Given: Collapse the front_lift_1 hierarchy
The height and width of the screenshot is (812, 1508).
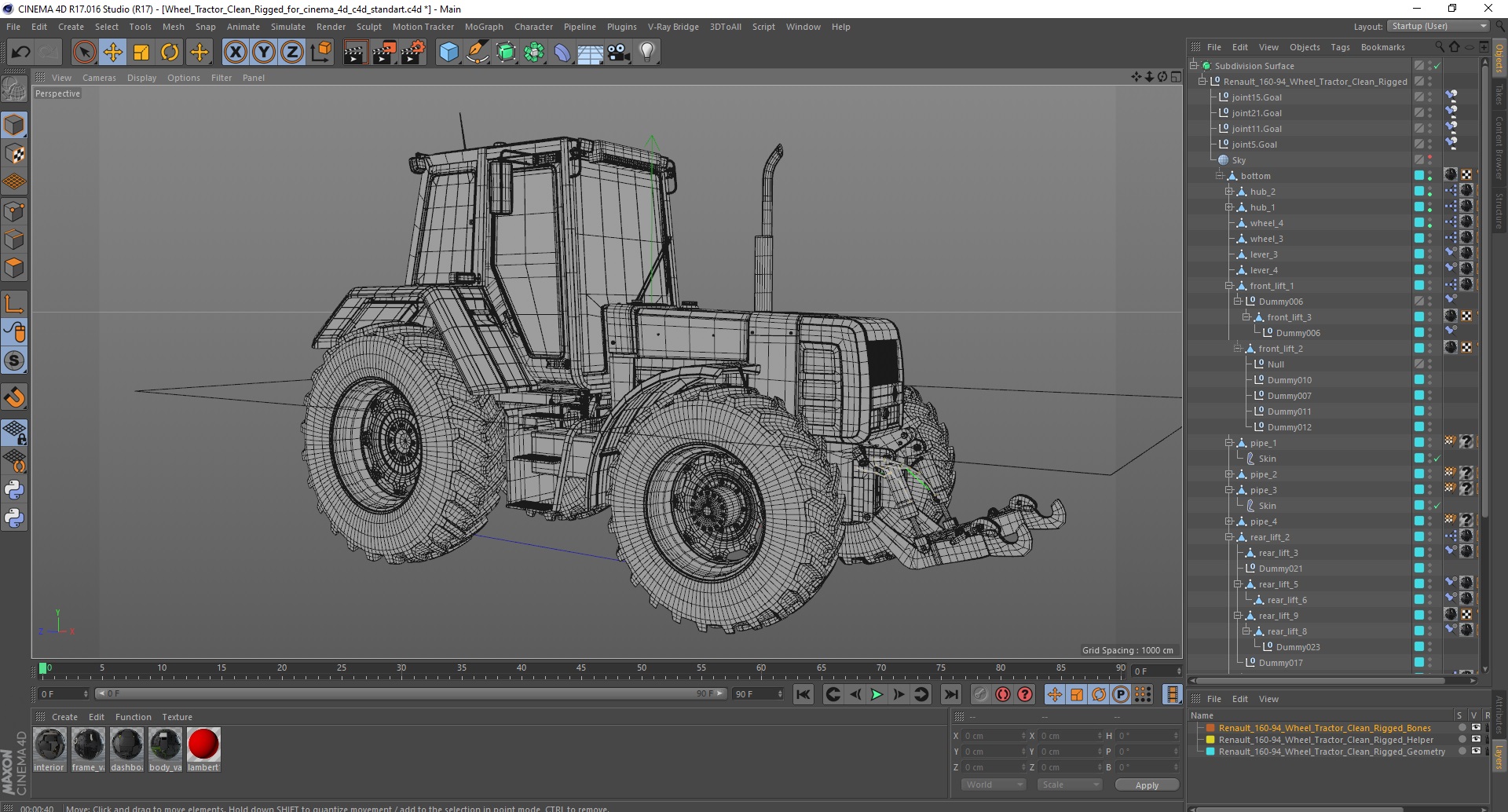Looking at the screenshot, I should point(1229,286).
